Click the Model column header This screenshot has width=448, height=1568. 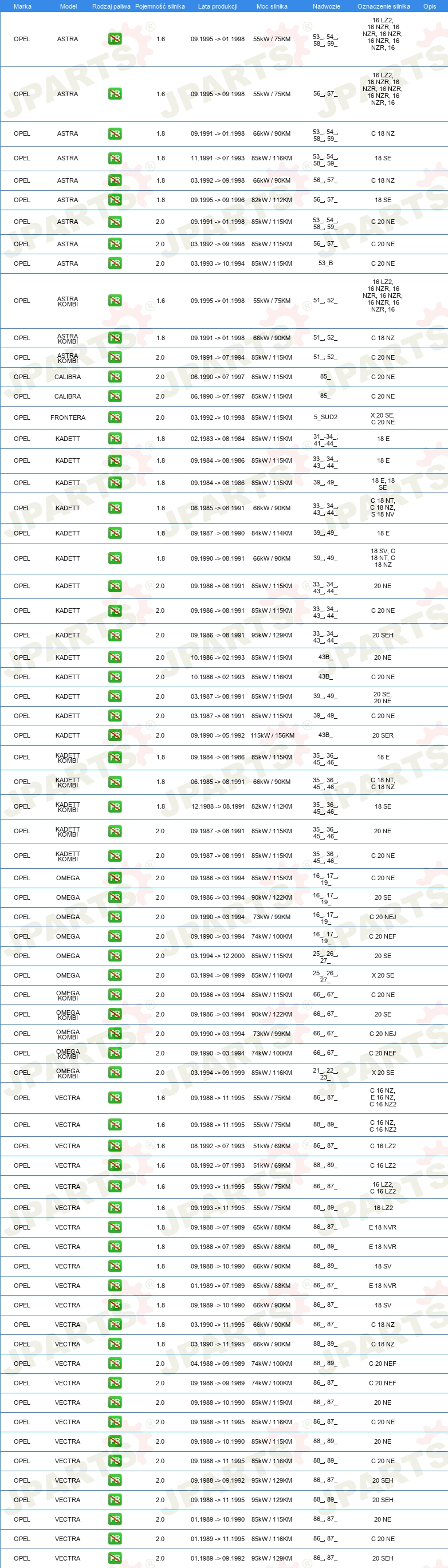coord(68,6)
